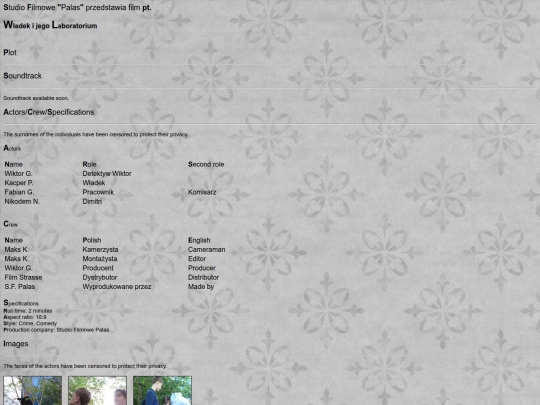
Task: Click actor name Wiktor G. in the Actors table
Action: click(x=18, y=174)
